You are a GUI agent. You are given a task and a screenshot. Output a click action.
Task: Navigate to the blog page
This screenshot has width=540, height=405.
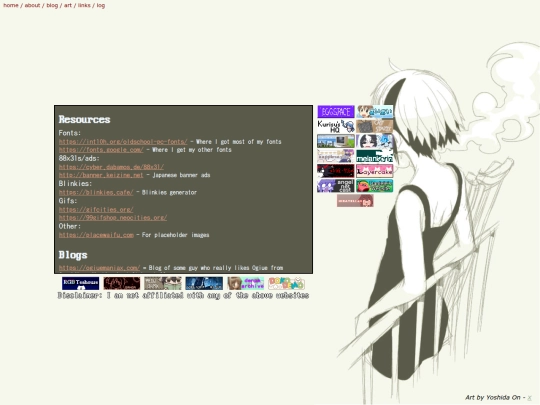tap(52, 5)
